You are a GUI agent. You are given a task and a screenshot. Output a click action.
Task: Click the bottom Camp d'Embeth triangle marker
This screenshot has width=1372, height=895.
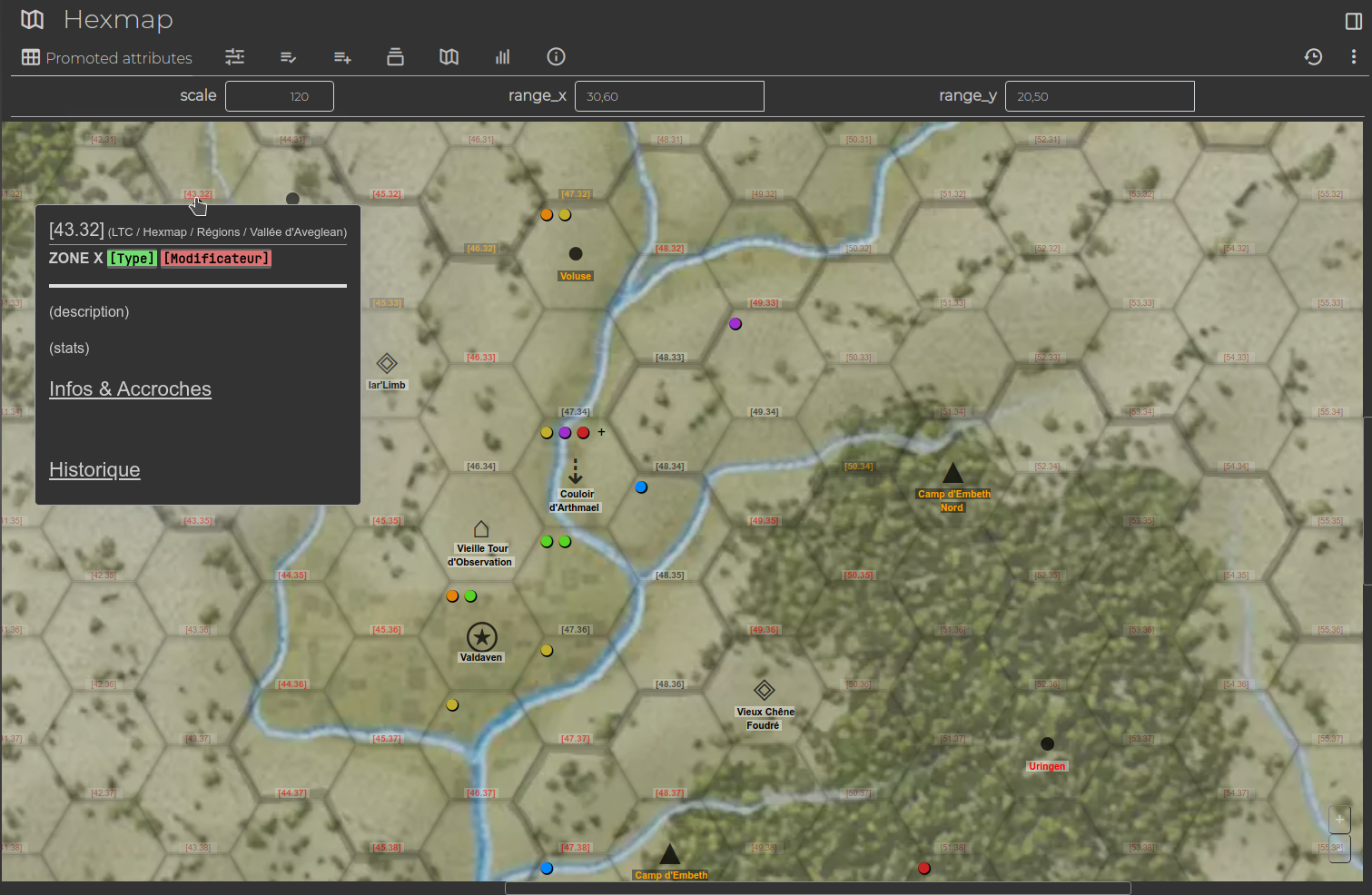[x=669, y=854]
